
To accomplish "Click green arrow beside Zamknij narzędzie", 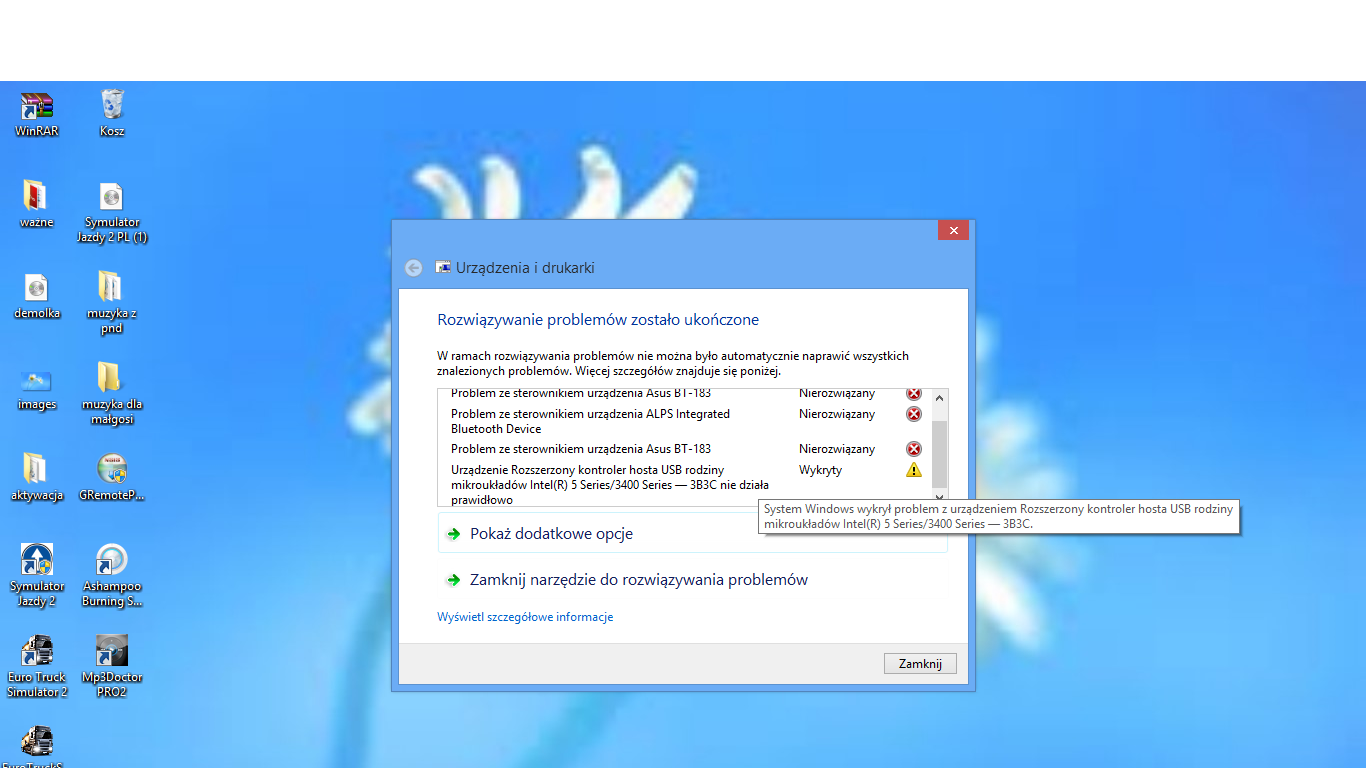I will (454, 580).
